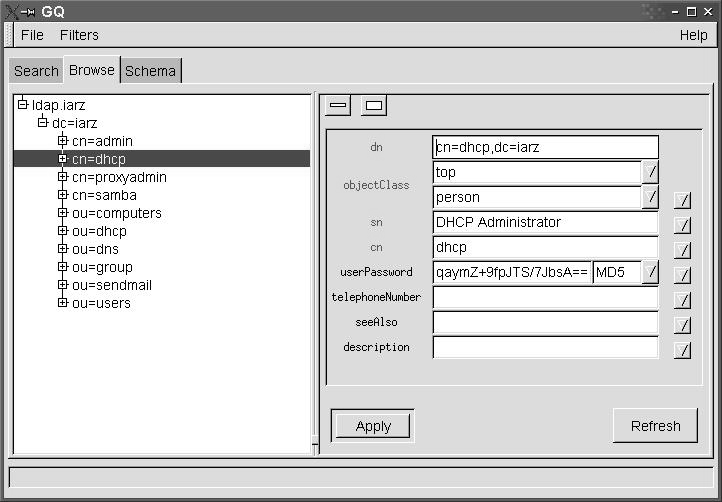This screenshot has width=722, height=502.
Task: Click the add-value arrow beside userPassword row
Action: point(682,275)
